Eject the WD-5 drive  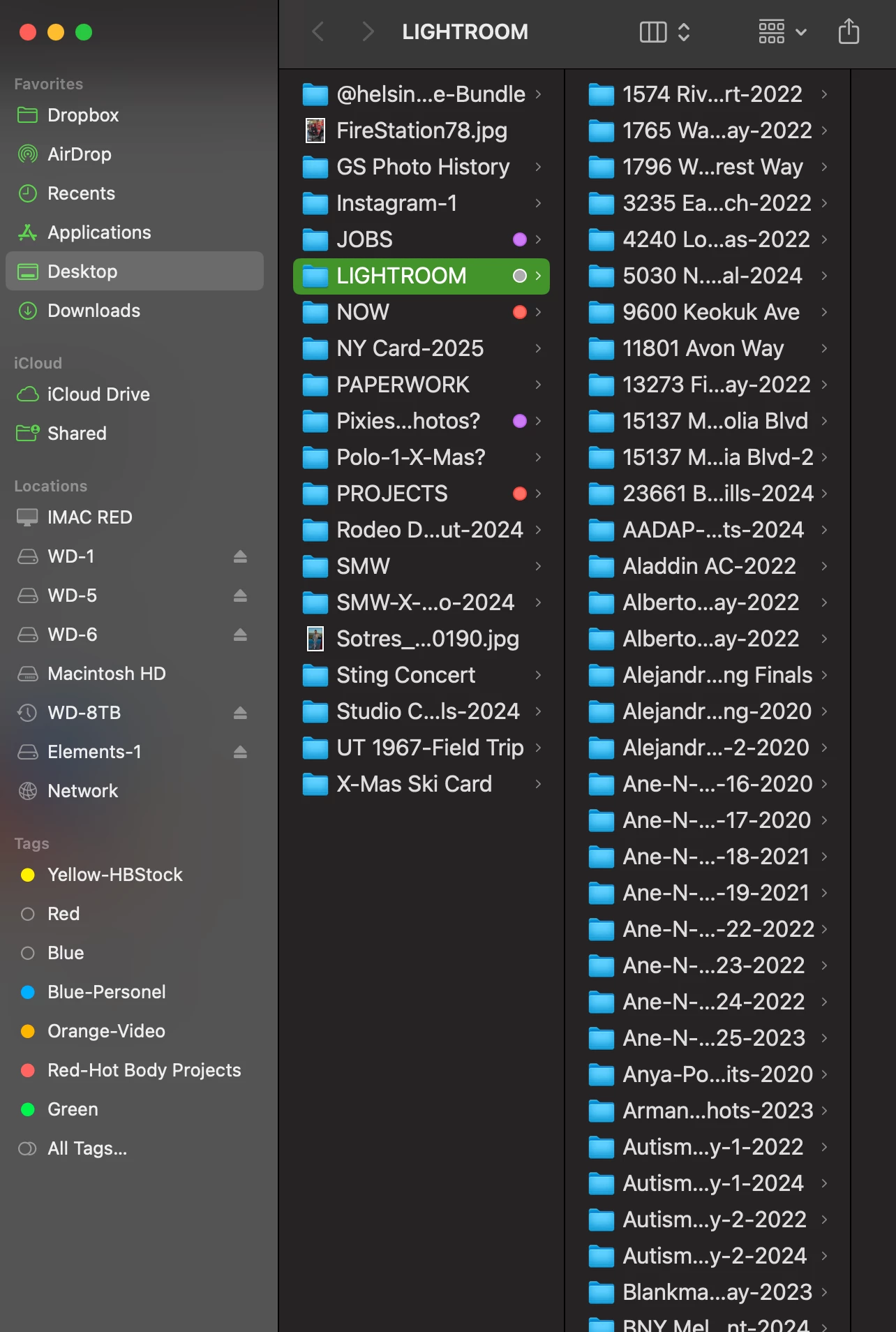coord(240,595)
